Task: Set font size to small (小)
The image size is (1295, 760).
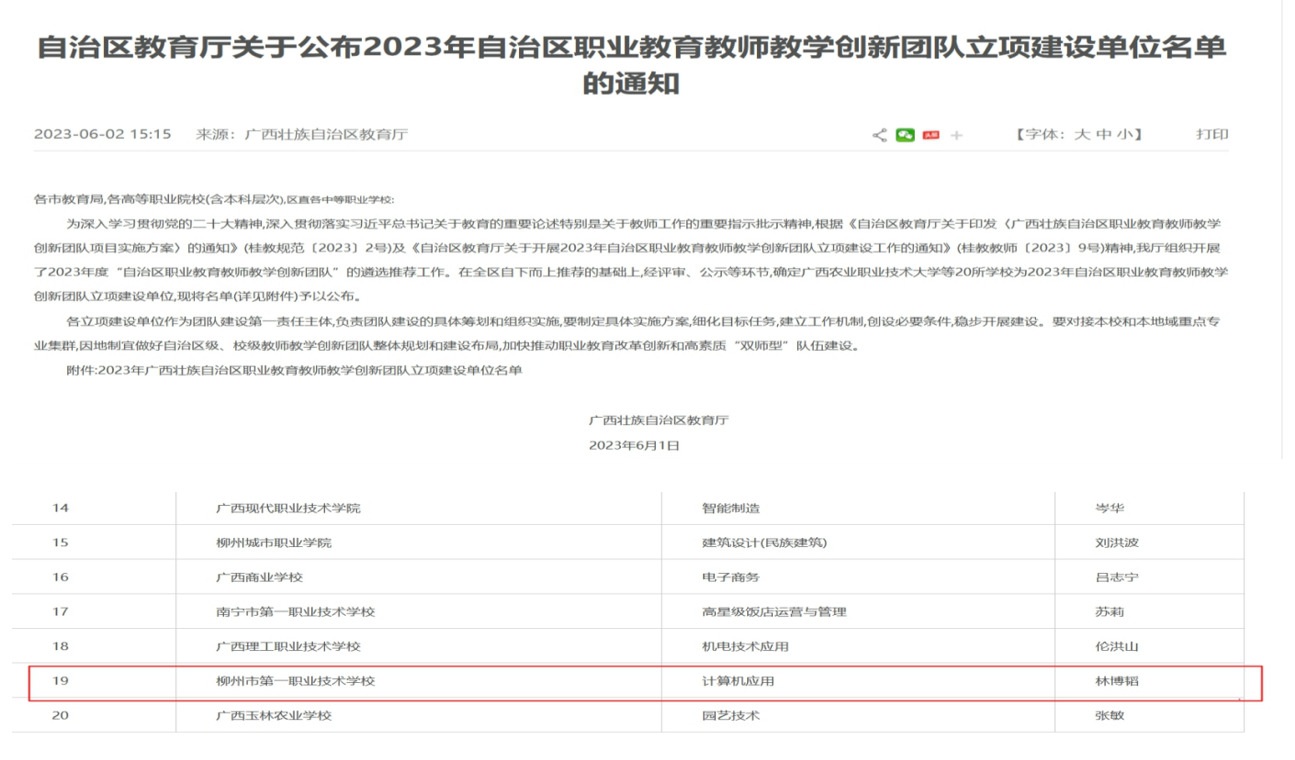Action: point(1126,134)
